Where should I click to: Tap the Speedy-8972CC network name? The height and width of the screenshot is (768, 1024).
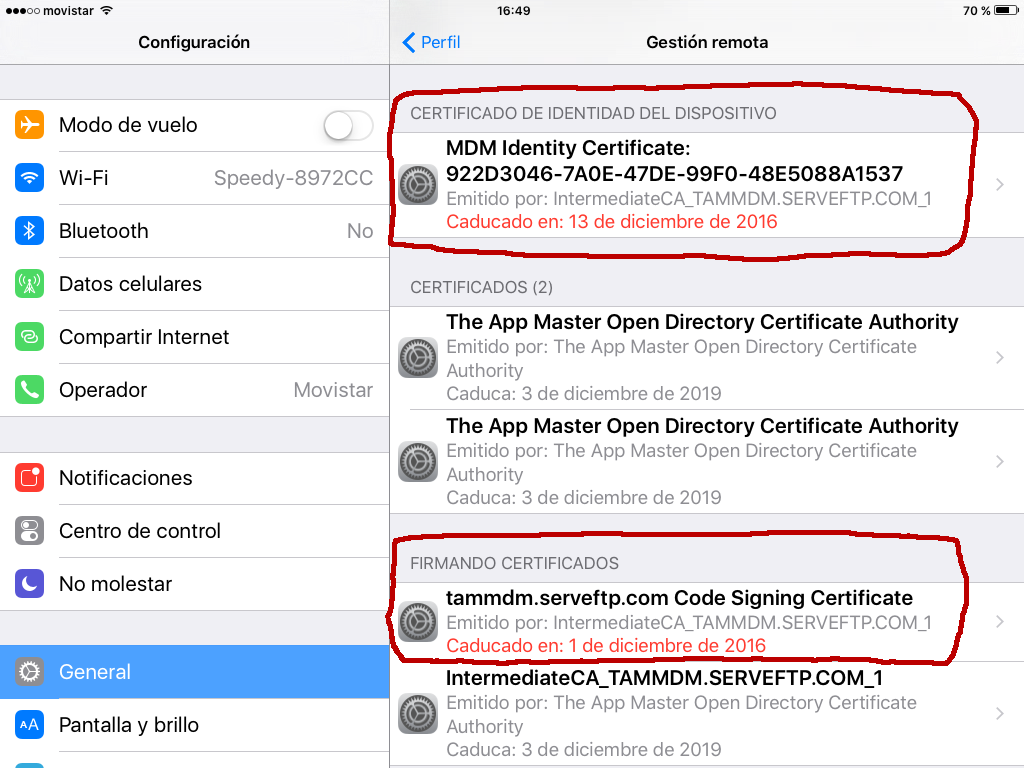(x=293, y=178)
